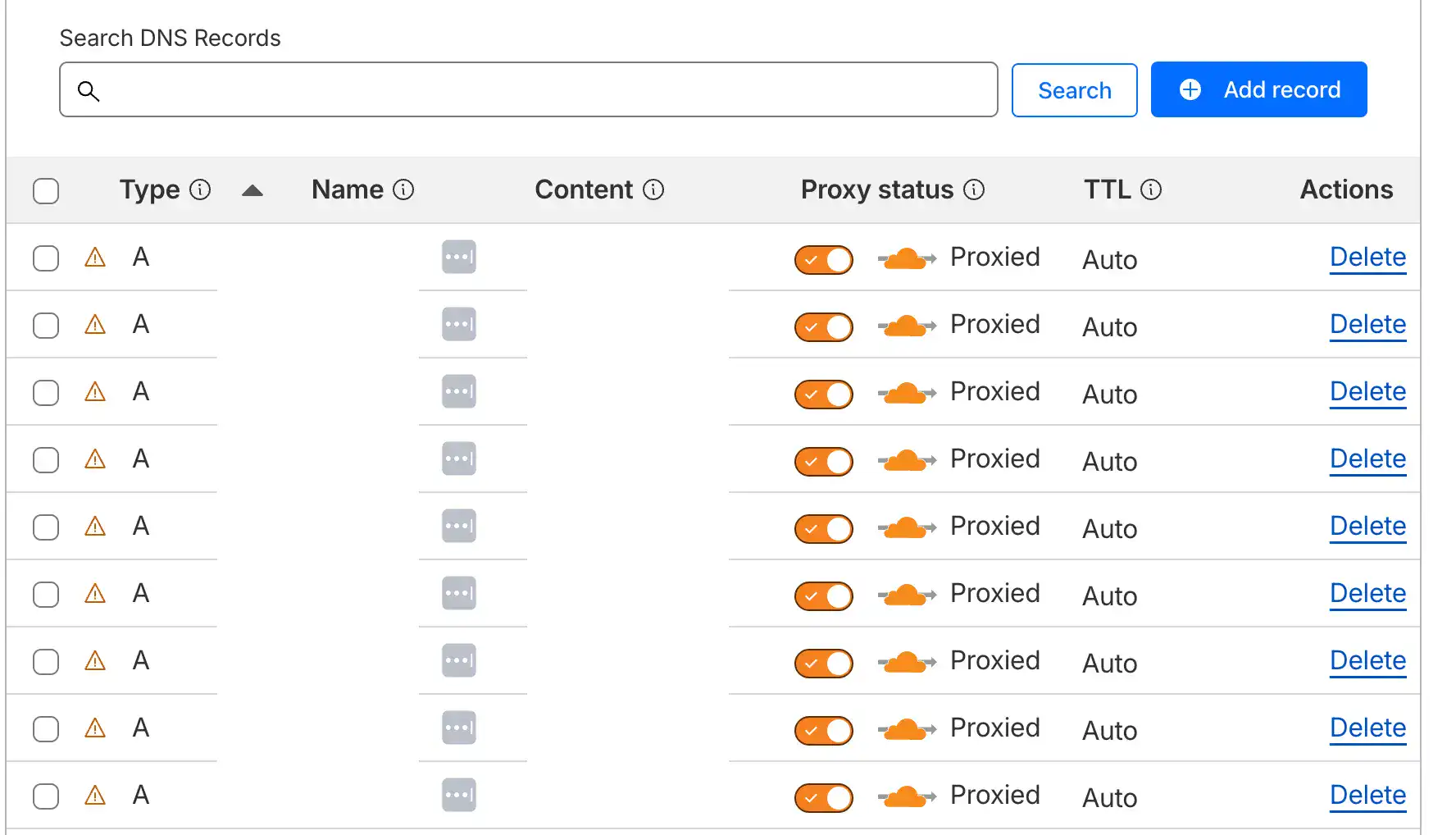Click the Content column info icon
This screenshot has width=1456, height=835.
coord(653,190)
